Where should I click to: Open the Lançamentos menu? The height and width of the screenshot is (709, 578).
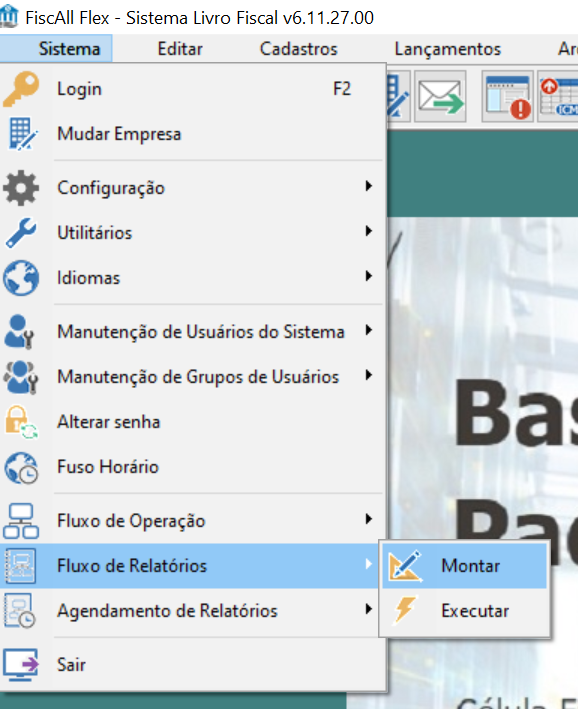[448, 49]
